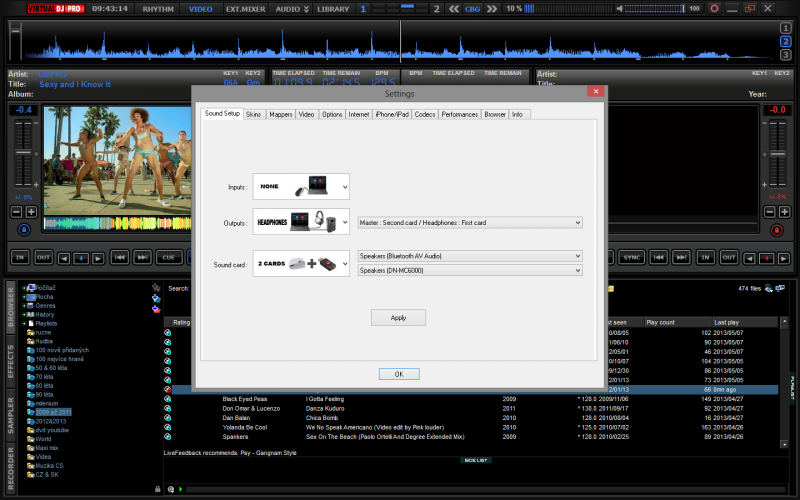
Task: Click the red record button in top bar
Action: coord(715,8)
